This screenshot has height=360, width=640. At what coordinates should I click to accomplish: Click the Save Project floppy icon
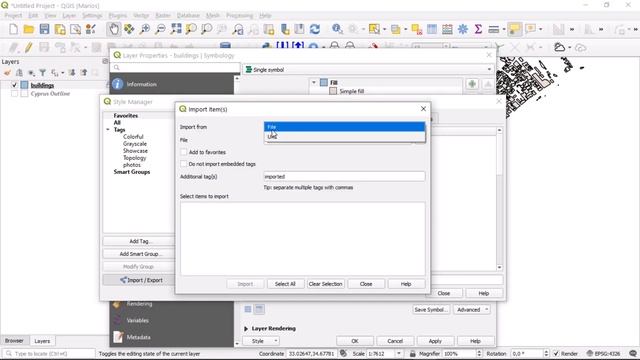pyautogui.click(x=44, y=29)
